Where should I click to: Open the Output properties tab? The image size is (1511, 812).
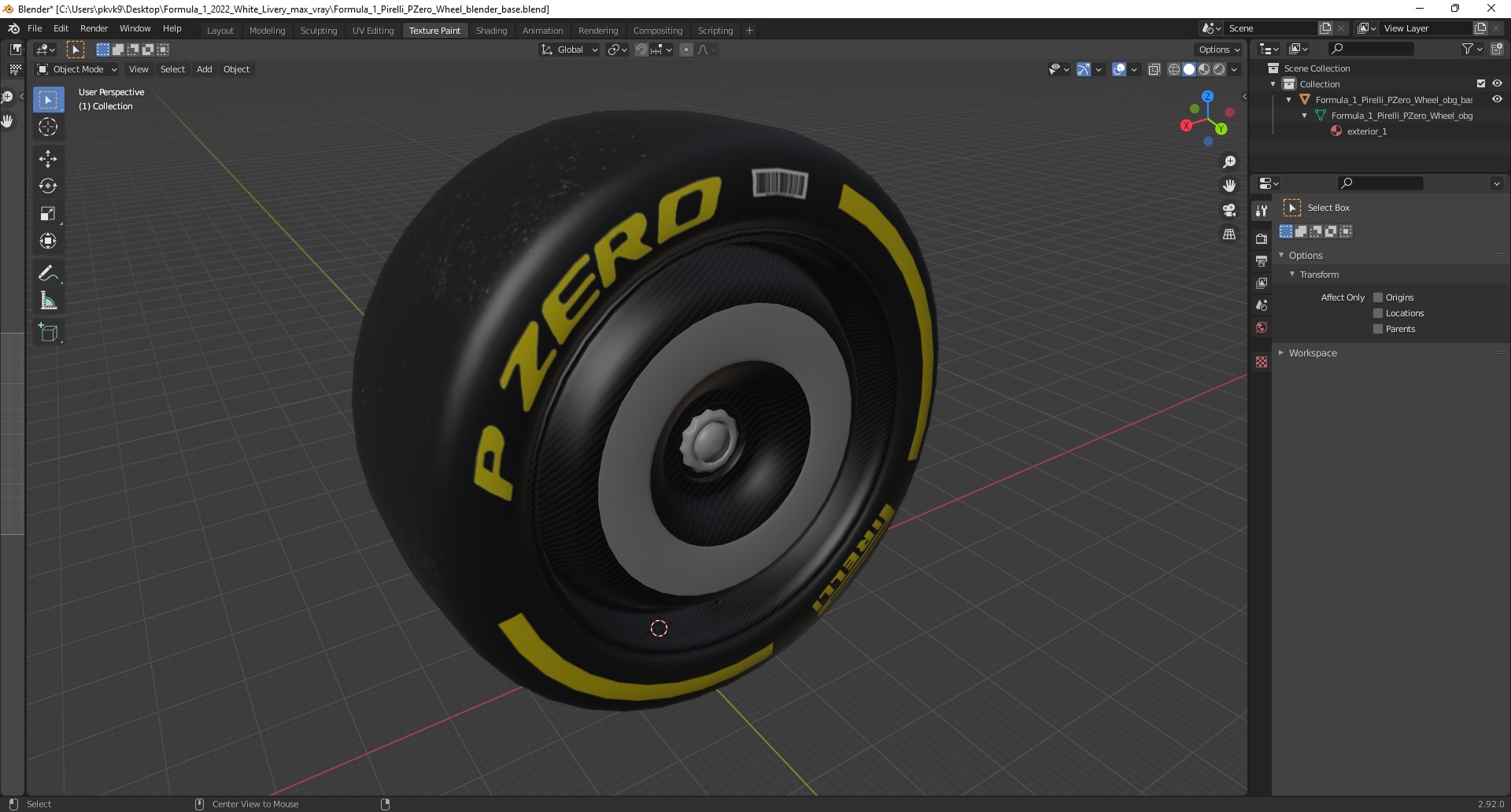[1262, 260]
